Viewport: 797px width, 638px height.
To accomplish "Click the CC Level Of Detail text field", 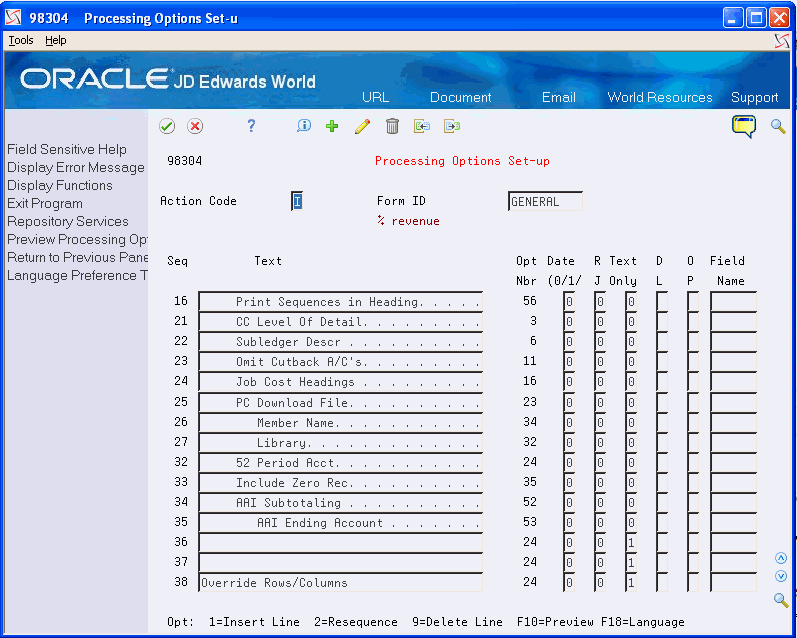I will [x=341, y=321].
